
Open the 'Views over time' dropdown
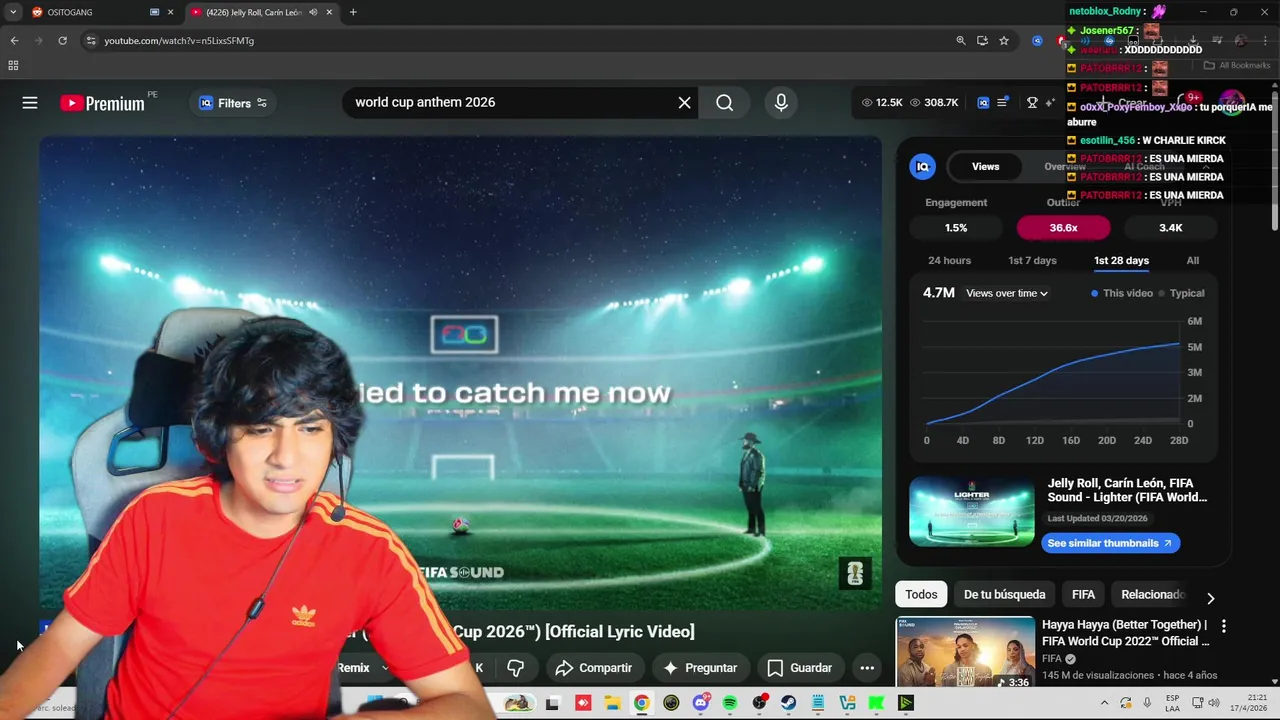tap(1007, 293)
